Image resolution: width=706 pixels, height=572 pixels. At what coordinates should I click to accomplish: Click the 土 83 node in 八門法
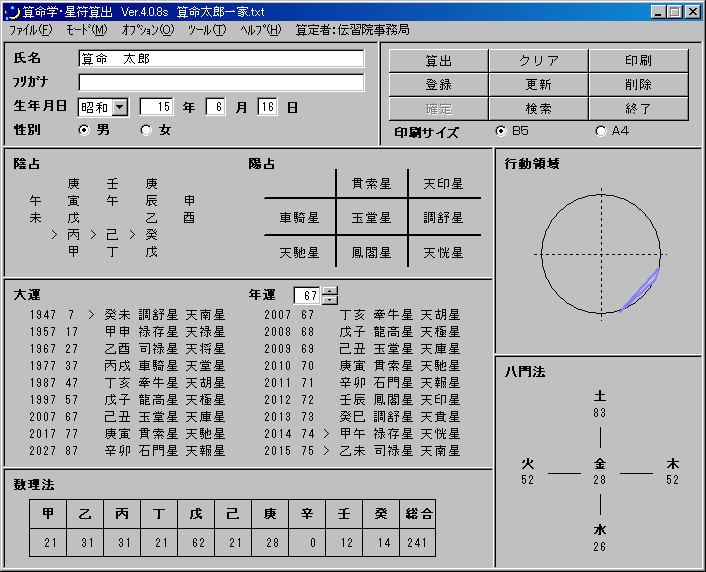click(600, 404)
